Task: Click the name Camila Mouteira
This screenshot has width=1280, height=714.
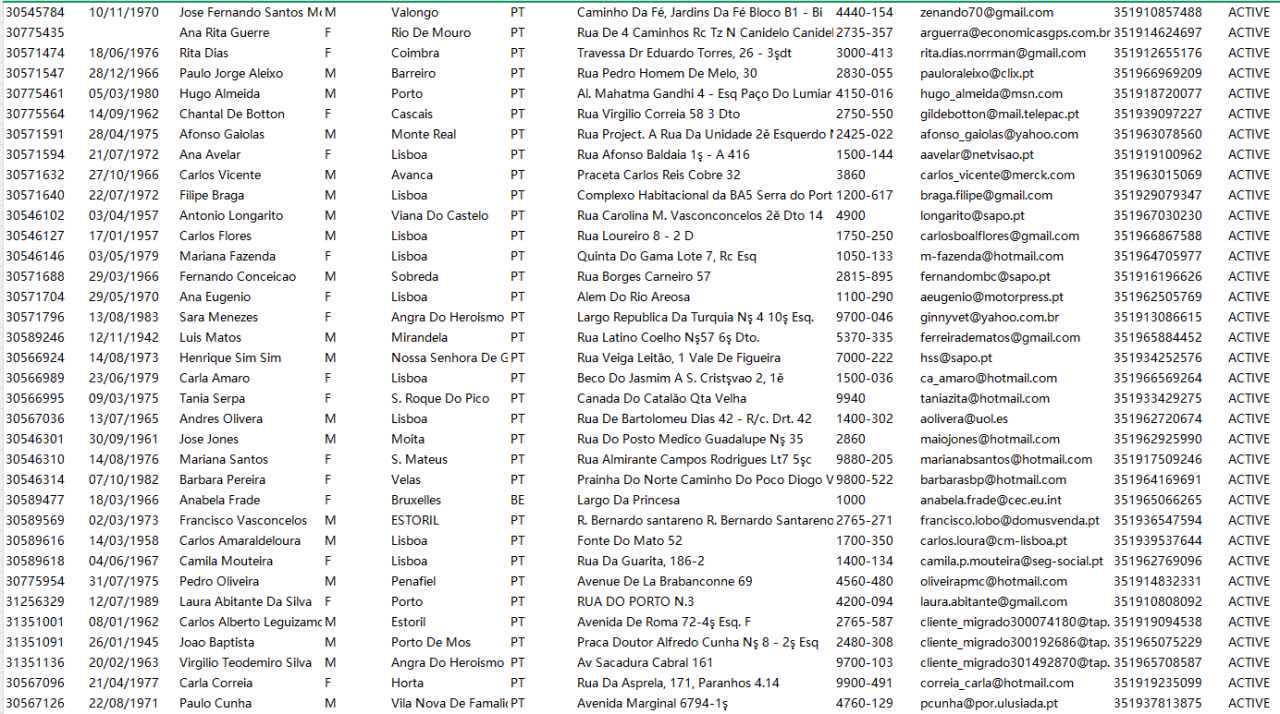Action: (x=226, y=561)
